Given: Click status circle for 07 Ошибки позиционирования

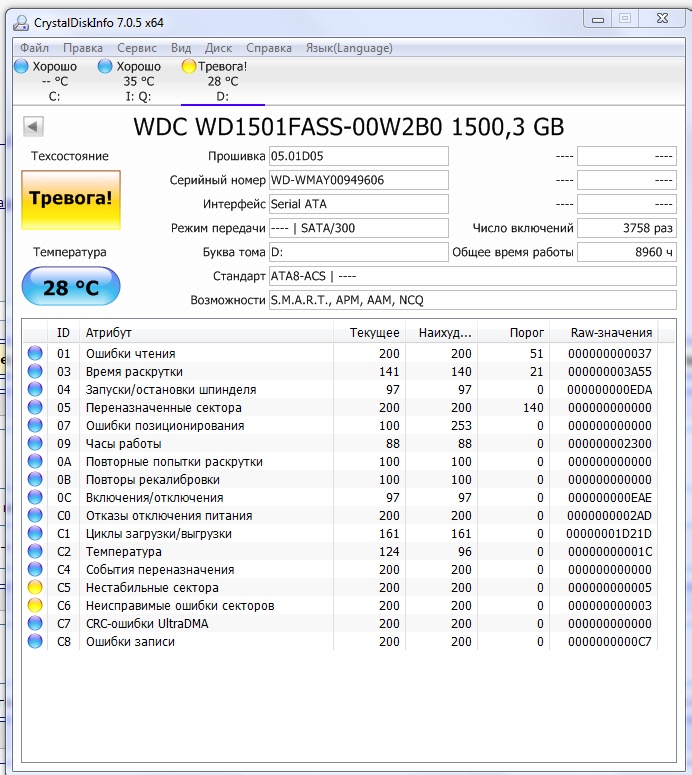Looking at the screenshot, I should (35, 425).
